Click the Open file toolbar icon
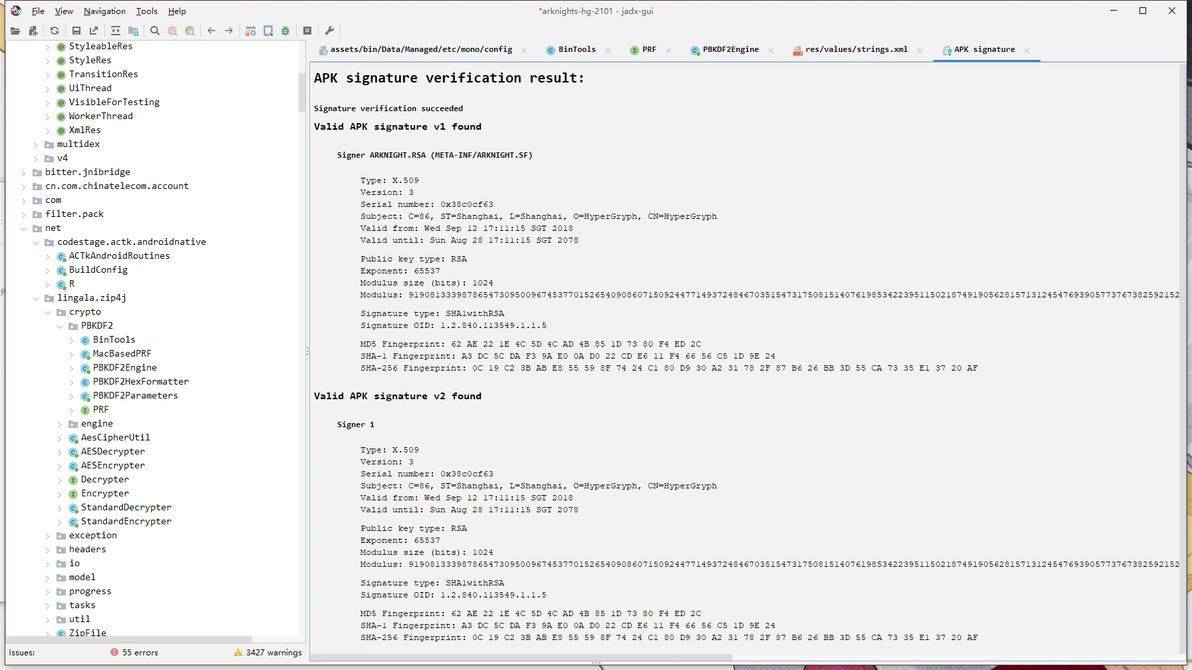 point(15,31)
